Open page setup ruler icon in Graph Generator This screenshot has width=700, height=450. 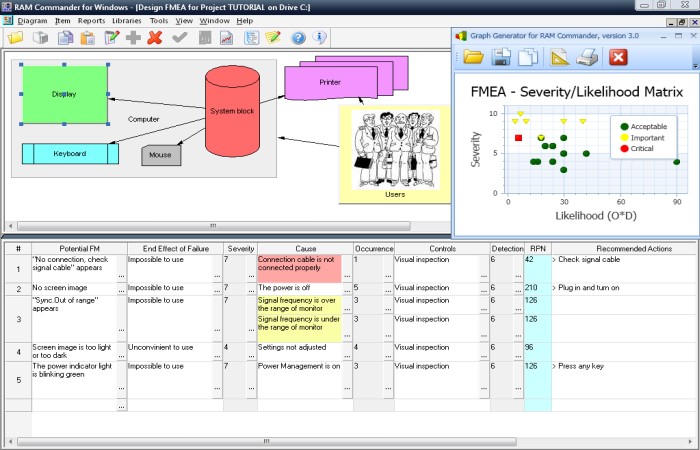tap(560, 57)
